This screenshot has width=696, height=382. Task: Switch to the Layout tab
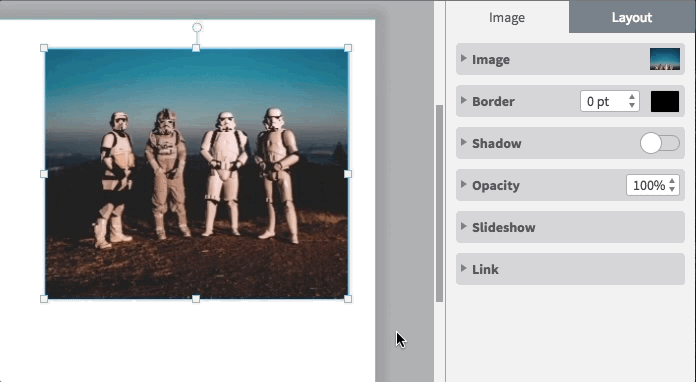(x=632, y=17)
